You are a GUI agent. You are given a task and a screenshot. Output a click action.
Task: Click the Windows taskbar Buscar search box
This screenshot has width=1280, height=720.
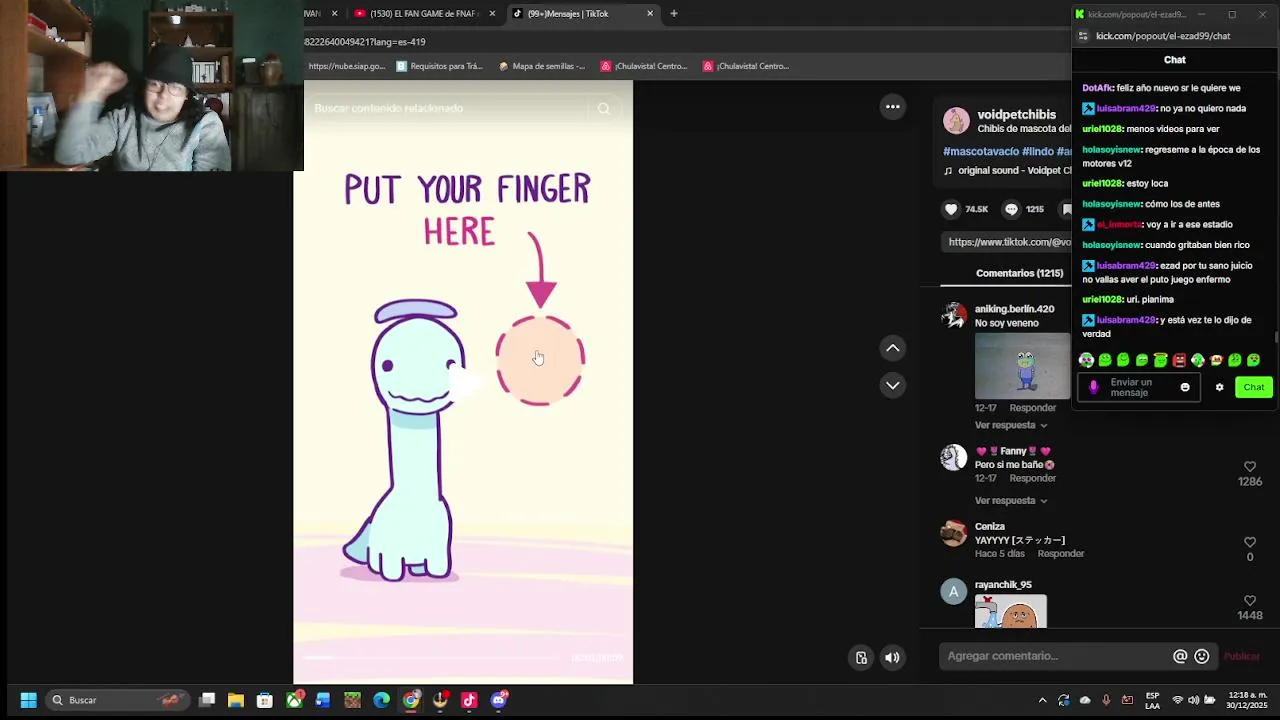(117, 700)
